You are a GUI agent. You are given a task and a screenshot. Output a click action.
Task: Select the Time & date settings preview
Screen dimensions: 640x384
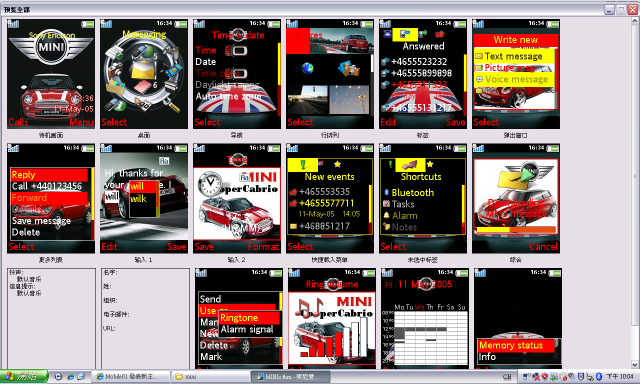pyautogui.click(x=237, y=74)
